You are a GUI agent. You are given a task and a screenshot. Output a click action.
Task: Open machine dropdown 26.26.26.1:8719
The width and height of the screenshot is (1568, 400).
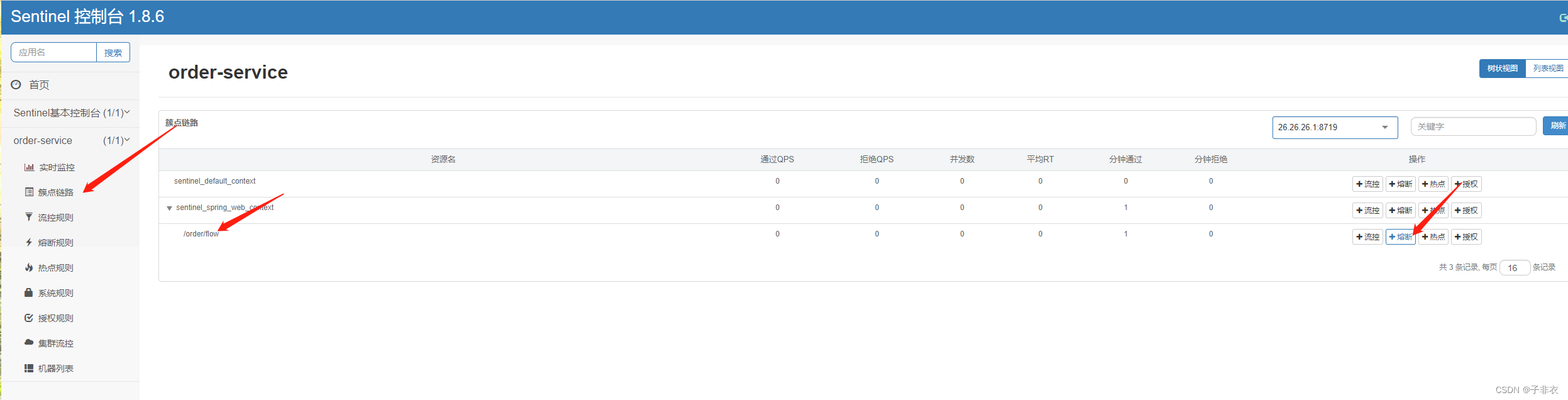1335,127
